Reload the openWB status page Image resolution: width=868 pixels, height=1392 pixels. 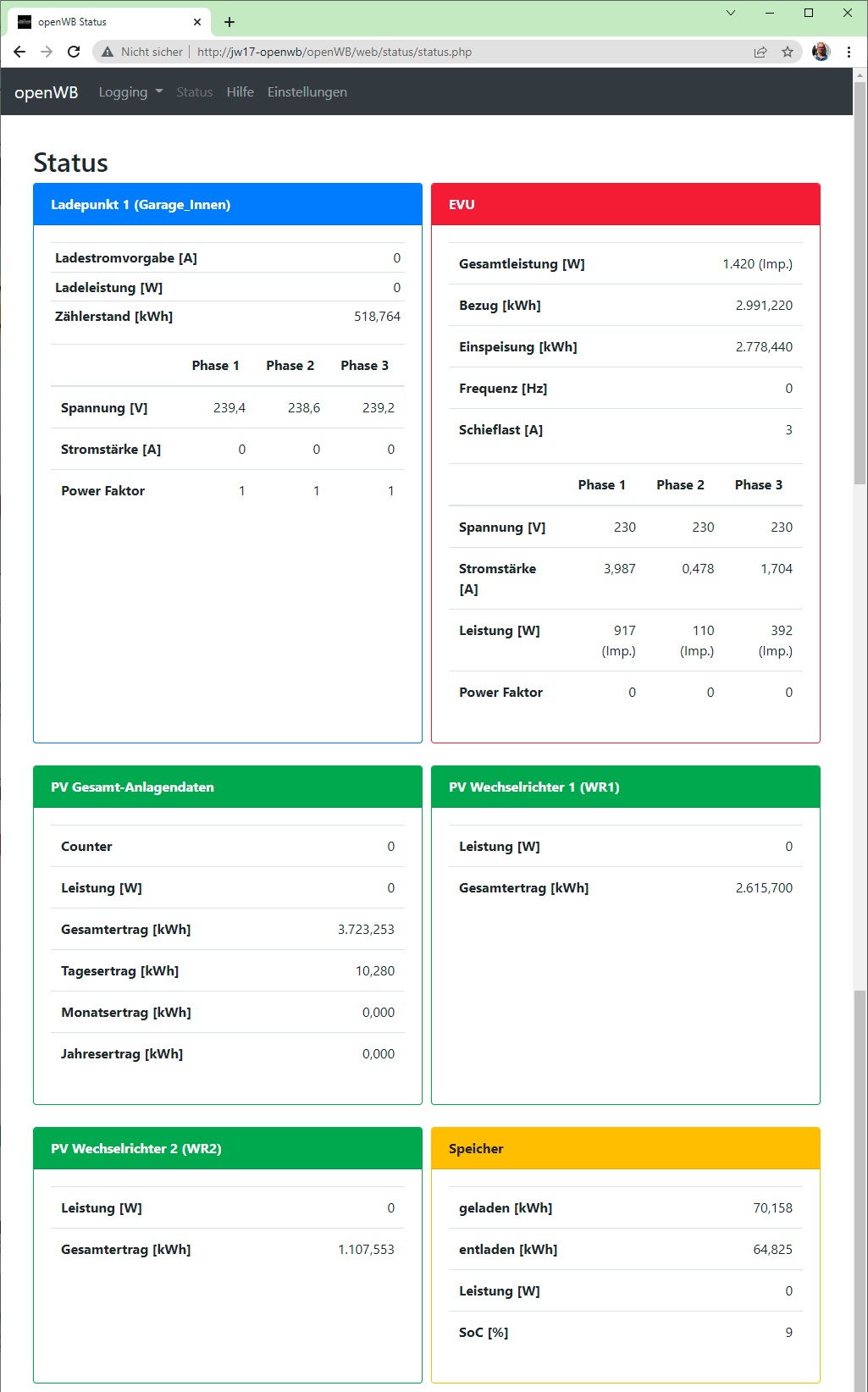pyautogui.click(x=74, y=52)
